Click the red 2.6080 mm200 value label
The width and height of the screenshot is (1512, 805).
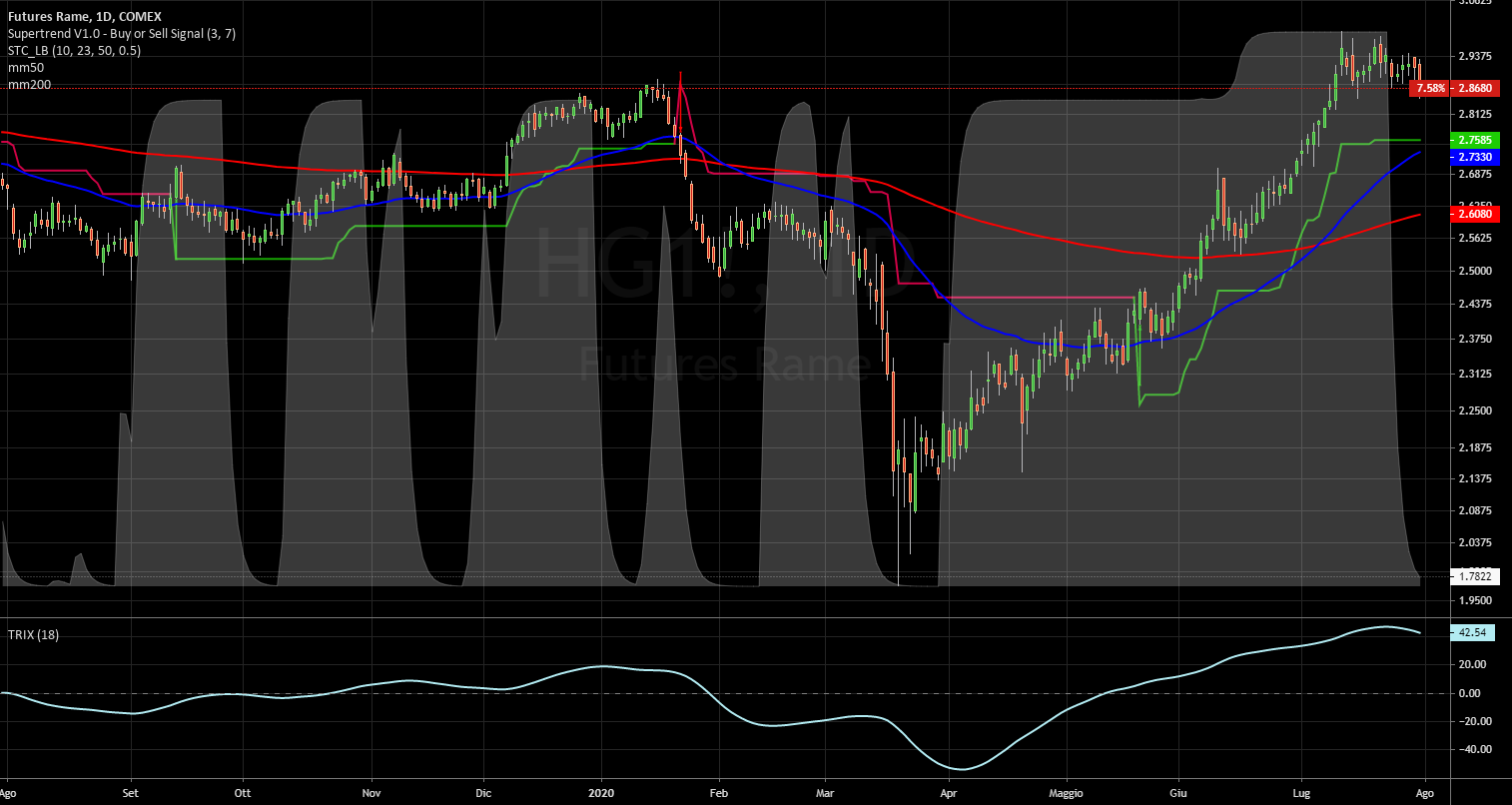pyautogui.click(x=1474, y=214)
